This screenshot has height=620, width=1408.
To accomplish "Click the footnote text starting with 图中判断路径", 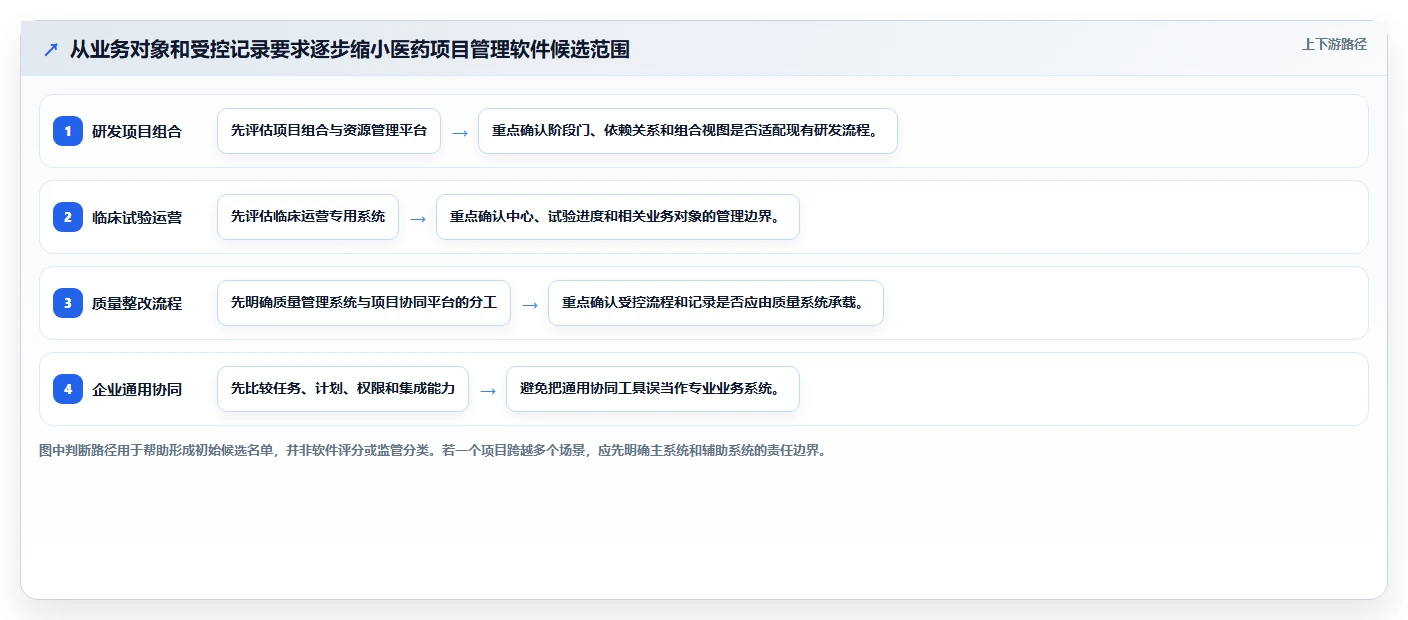I will tap(433, 451).
